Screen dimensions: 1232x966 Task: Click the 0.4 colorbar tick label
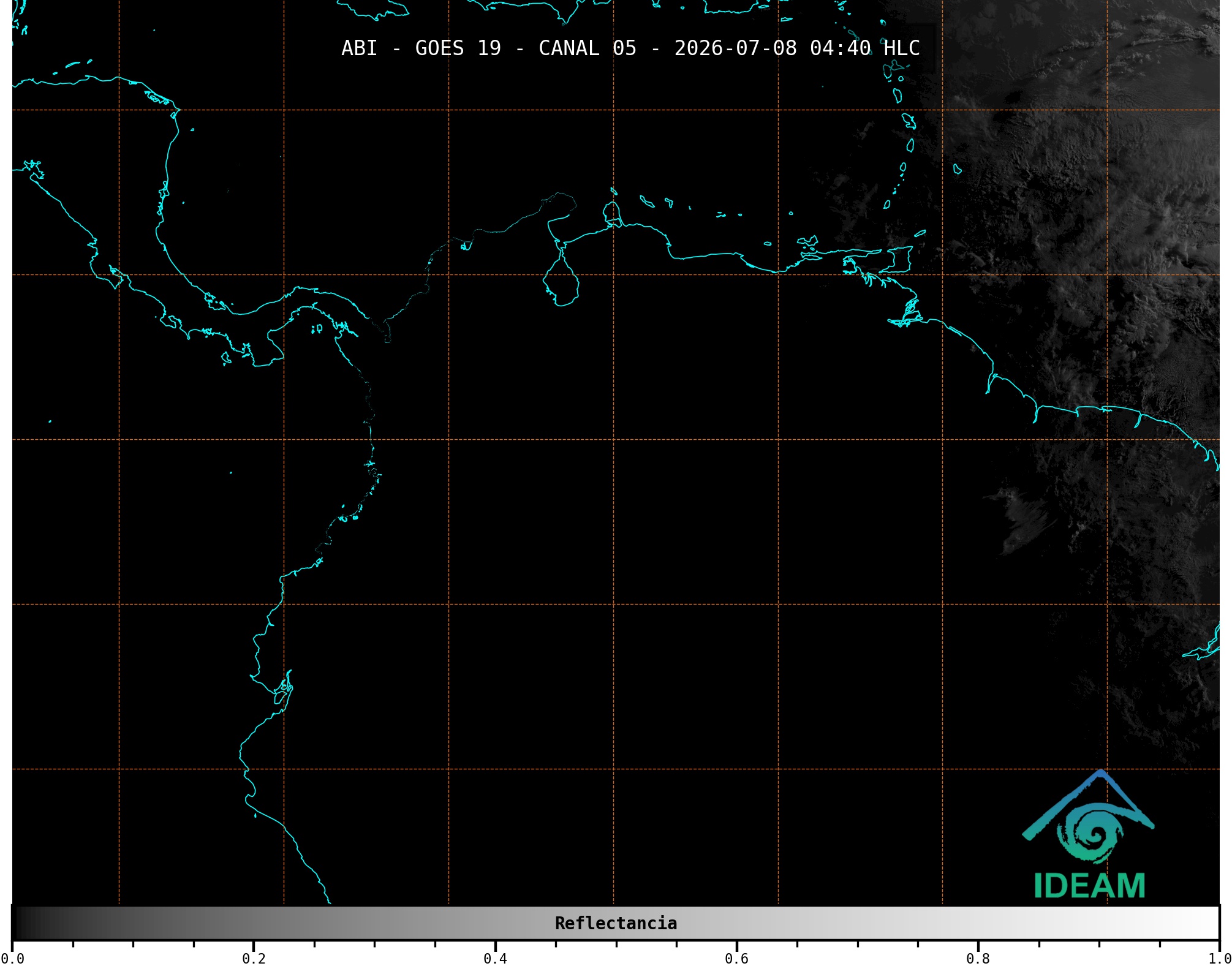[x=495, y=958]
